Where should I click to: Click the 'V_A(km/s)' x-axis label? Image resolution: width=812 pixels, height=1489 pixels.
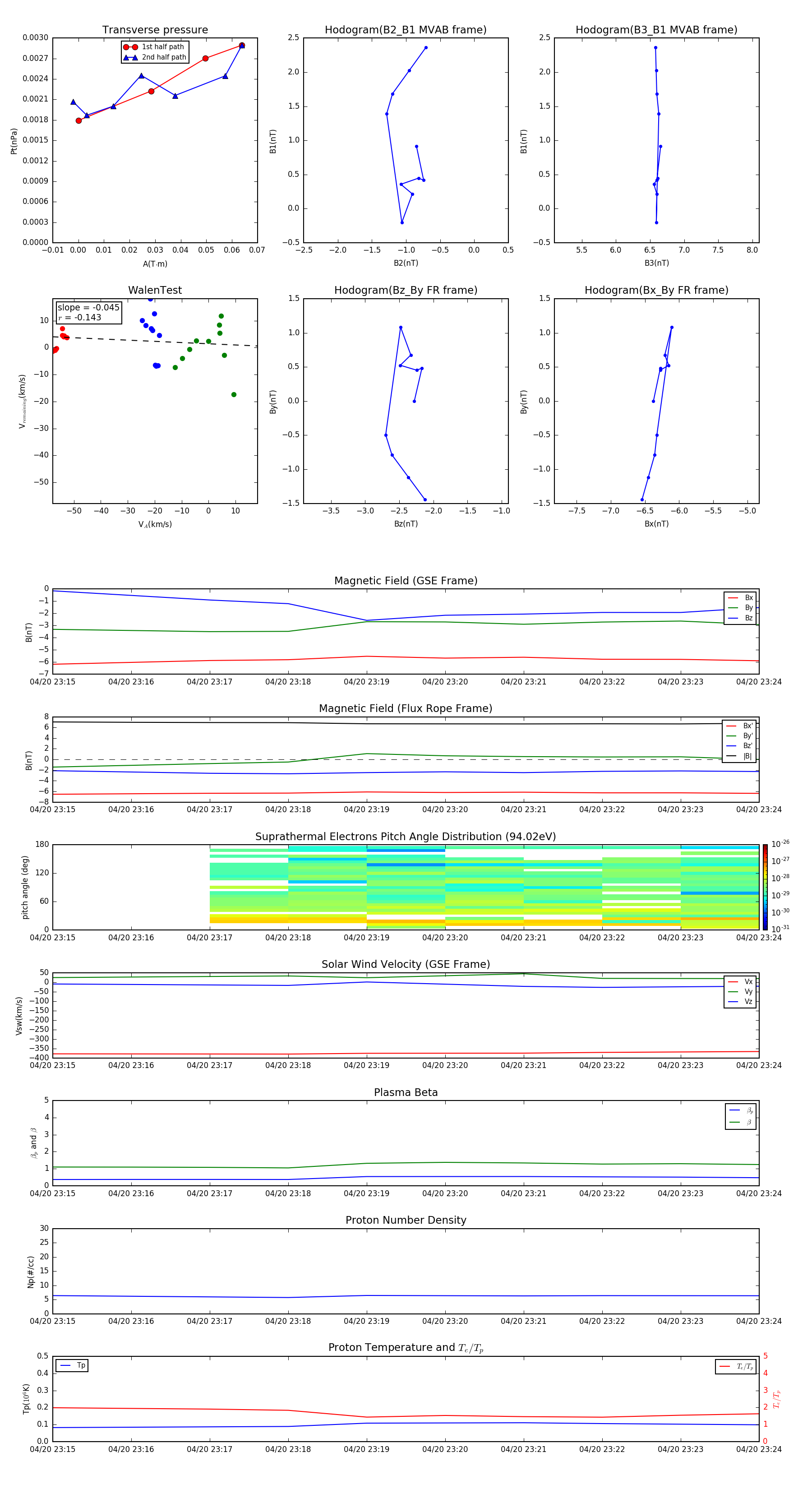pos(155,524)
